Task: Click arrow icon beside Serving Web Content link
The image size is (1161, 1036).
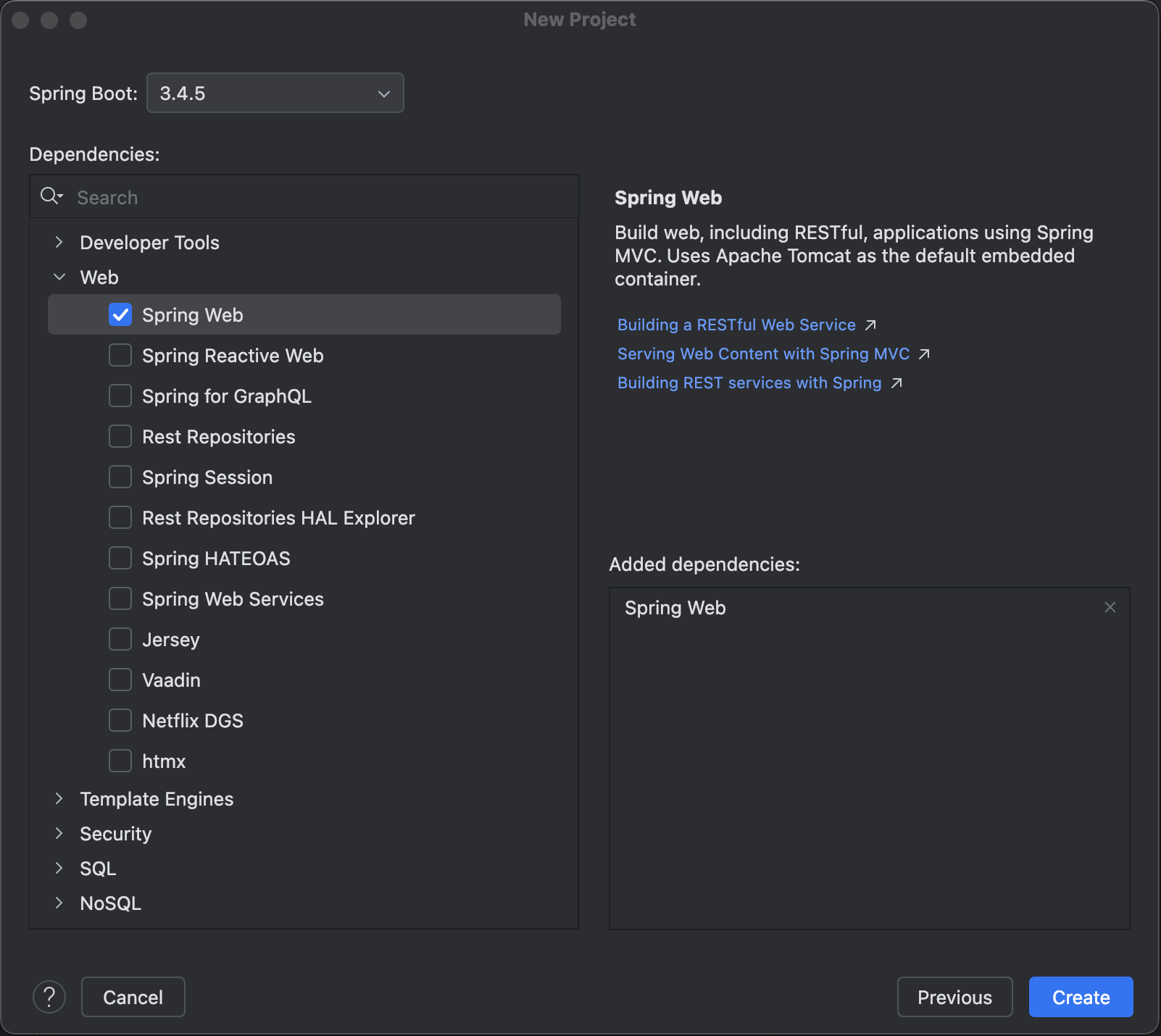Action: pyautogui.click(x=924, y=354)
